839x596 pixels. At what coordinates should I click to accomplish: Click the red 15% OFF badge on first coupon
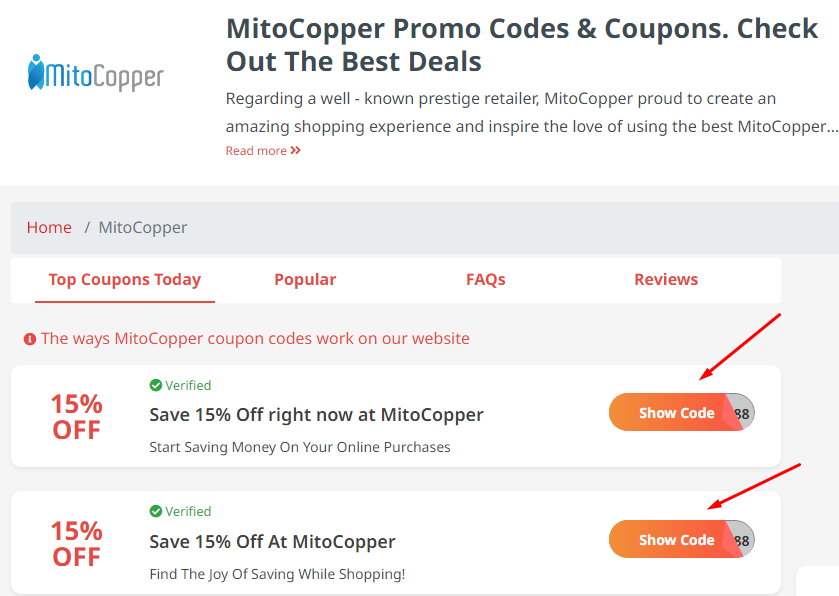[x=77, y=417]
